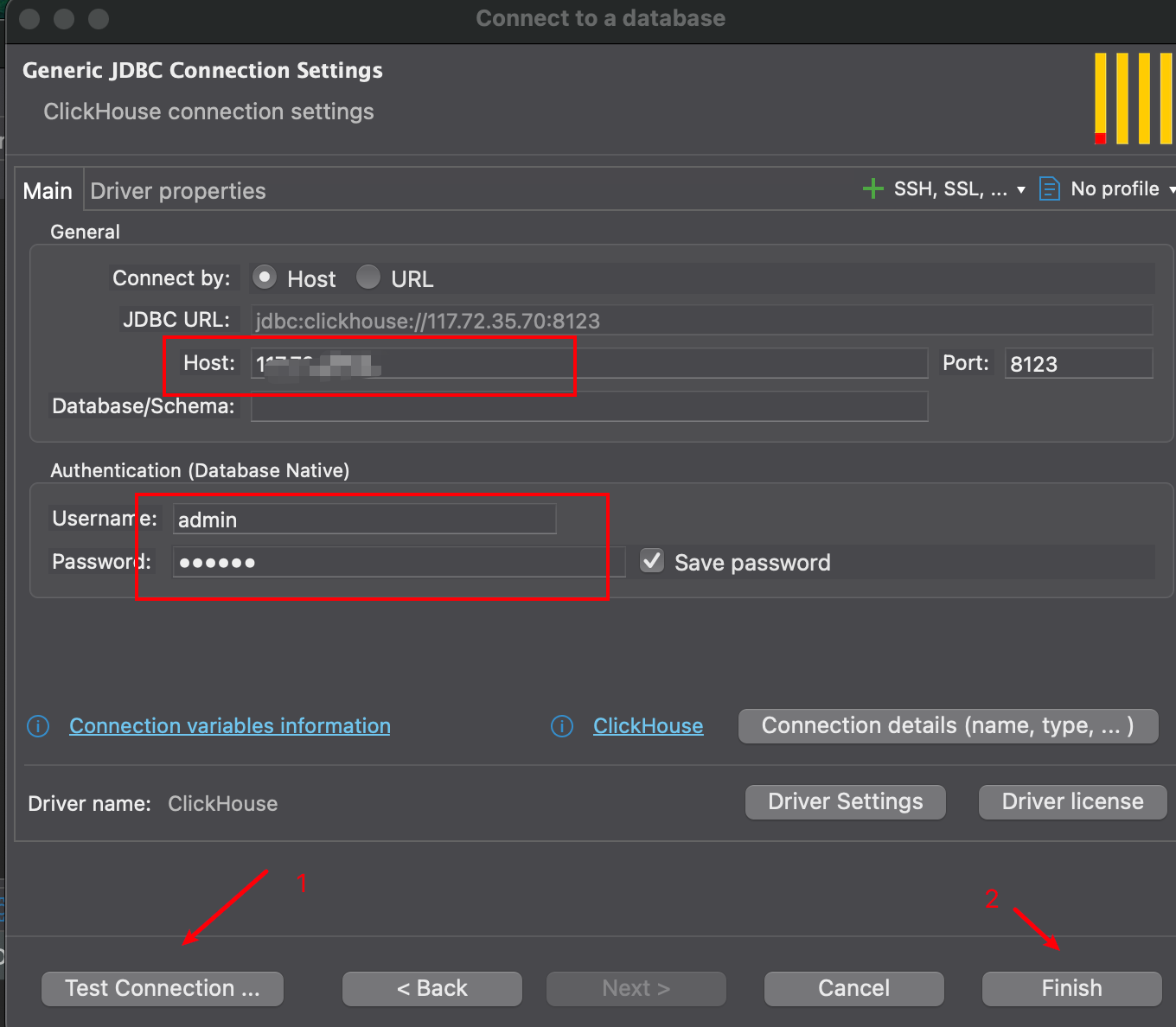Click the red close window button
The image size is (1176, 1027).
(x=29, y=18)
